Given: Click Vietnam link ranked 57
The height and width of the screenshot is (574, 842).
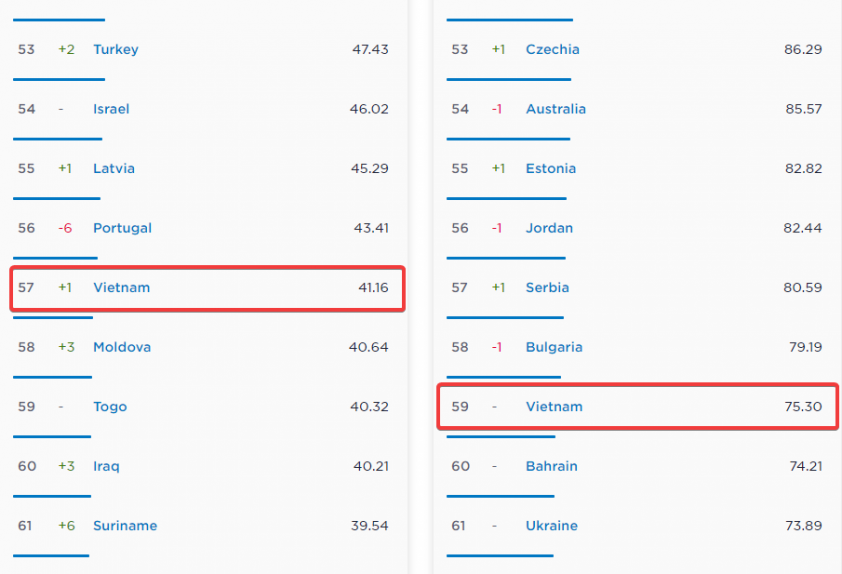Looking at the screenshot, I should pyautogui.click(x=121, y=287).
